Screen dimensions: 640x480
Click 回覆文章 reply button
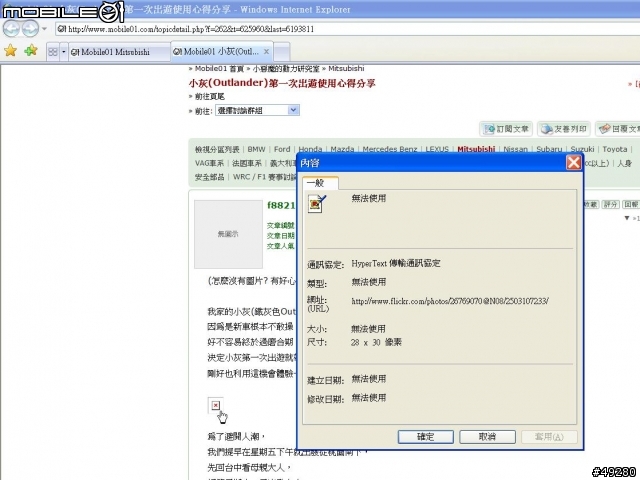coord(618,129)
